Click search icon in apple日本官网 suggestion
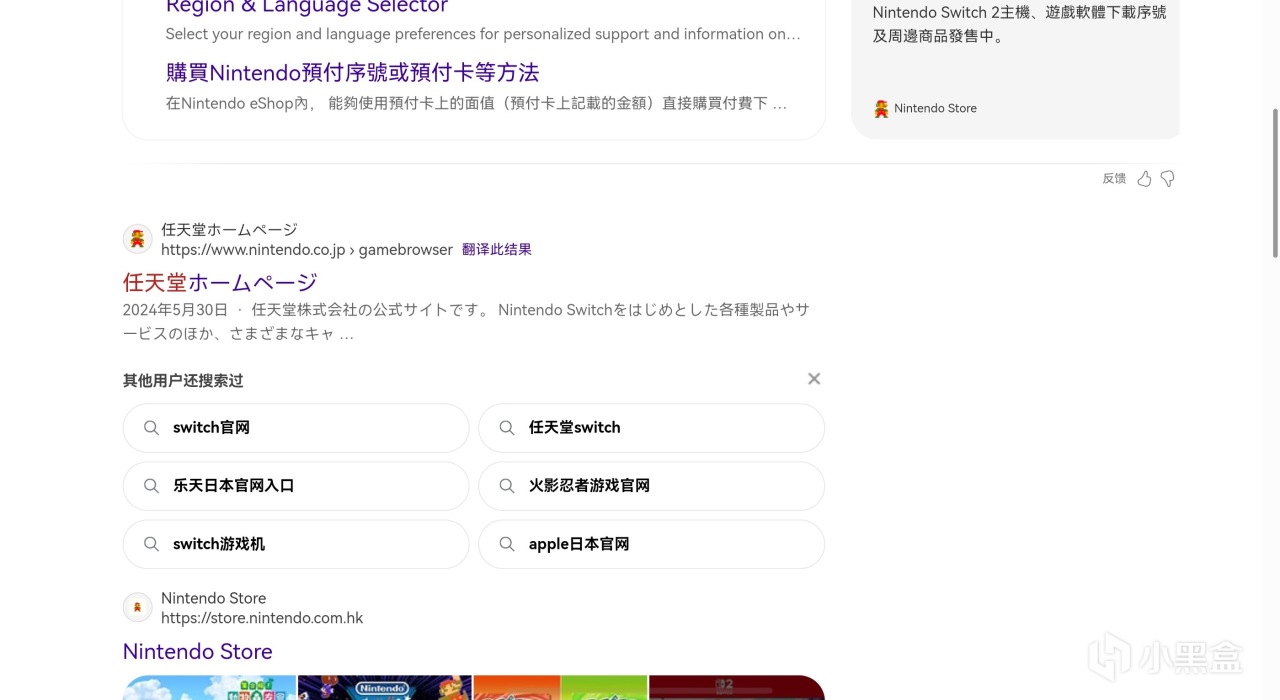1280x700 pixels. [507, 544]
